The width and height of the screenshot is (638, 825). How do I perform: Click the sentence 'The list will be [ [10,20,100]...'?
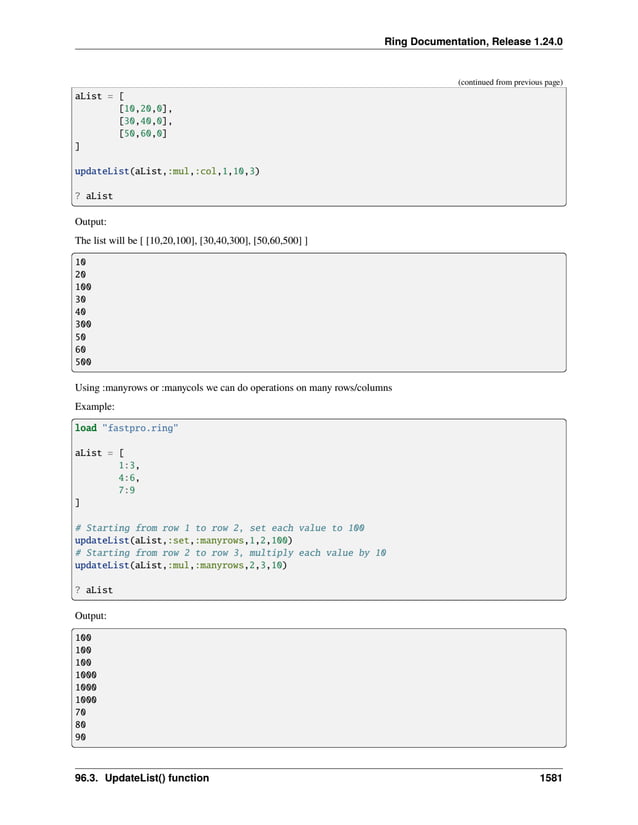[191, 240]
